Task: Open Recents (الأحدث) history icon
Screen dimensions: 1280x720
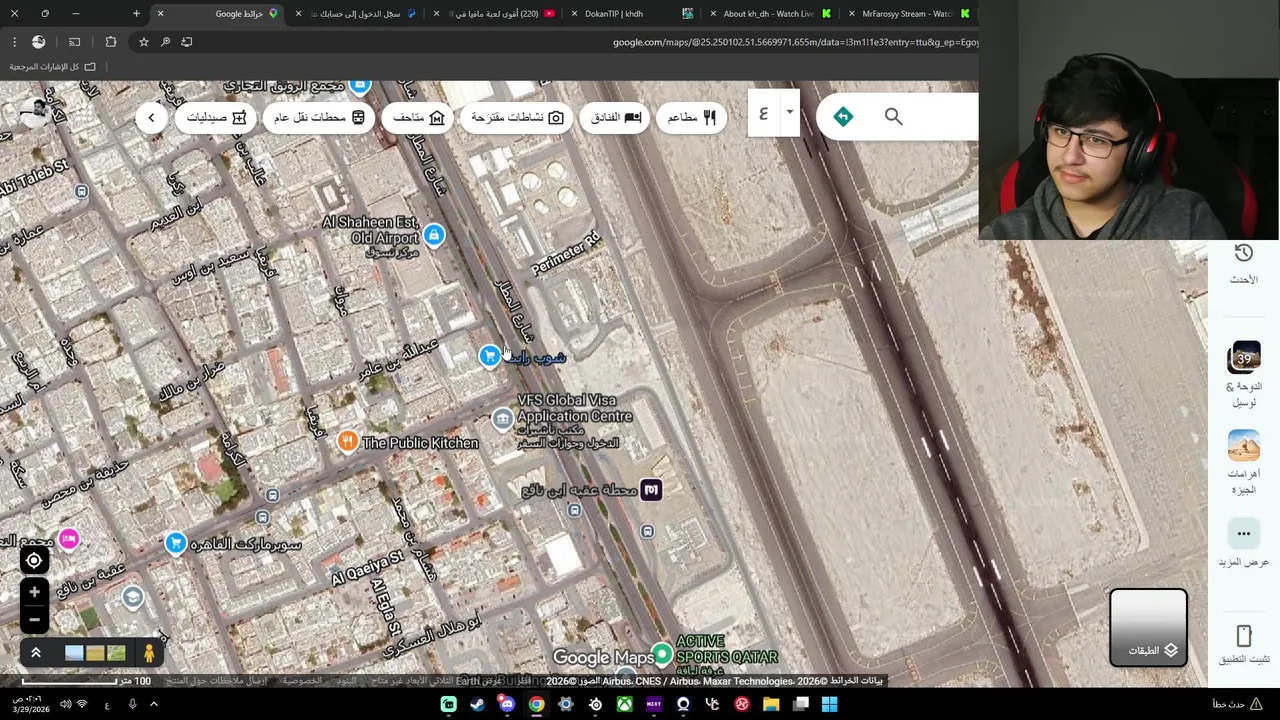Action: tap(1244, 254)
